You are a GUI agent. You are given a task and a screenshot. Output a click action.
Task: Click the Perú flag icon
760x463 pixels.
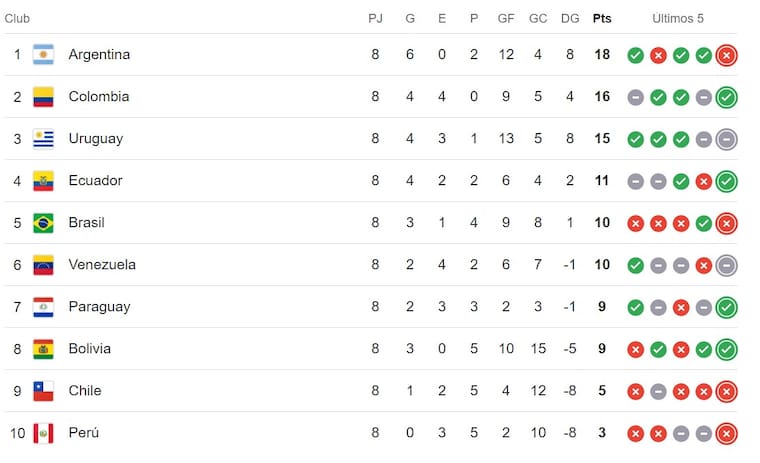(x=43, y=433)
